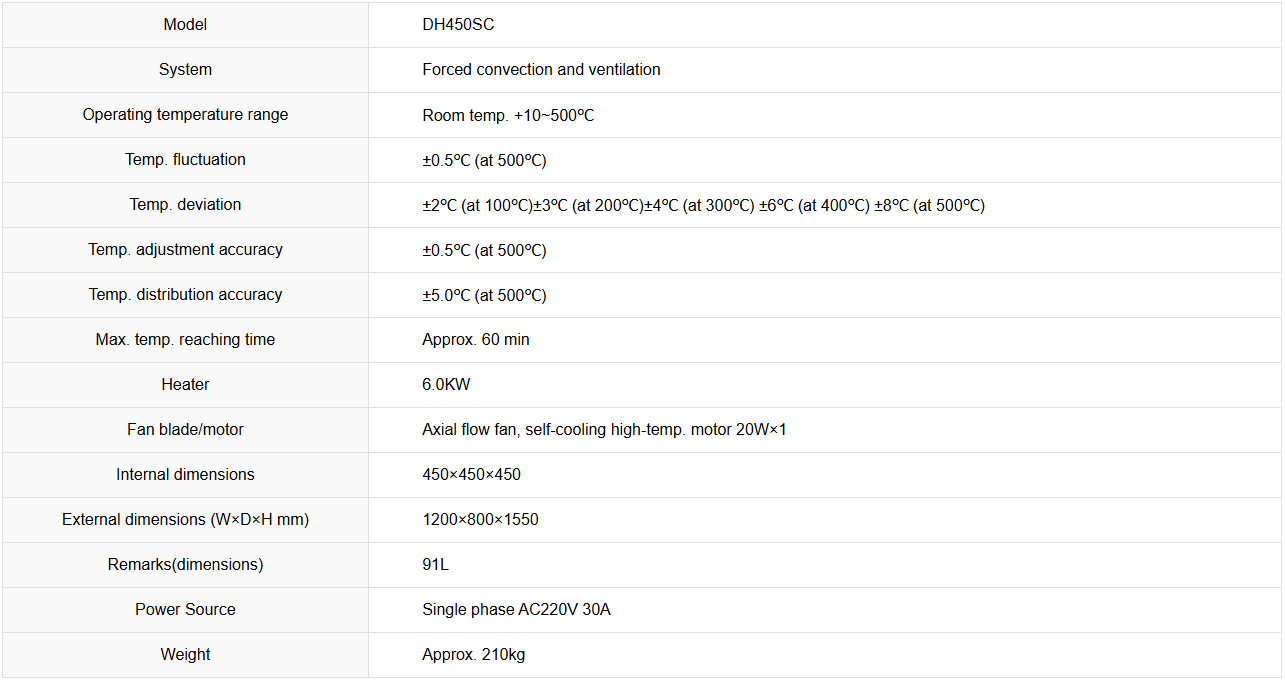This screenshot has width=1286, height=680.
Task: Click the ±5.0℃ (at 500℃) value
Action: pyautogui.click(x=484, y=295)
